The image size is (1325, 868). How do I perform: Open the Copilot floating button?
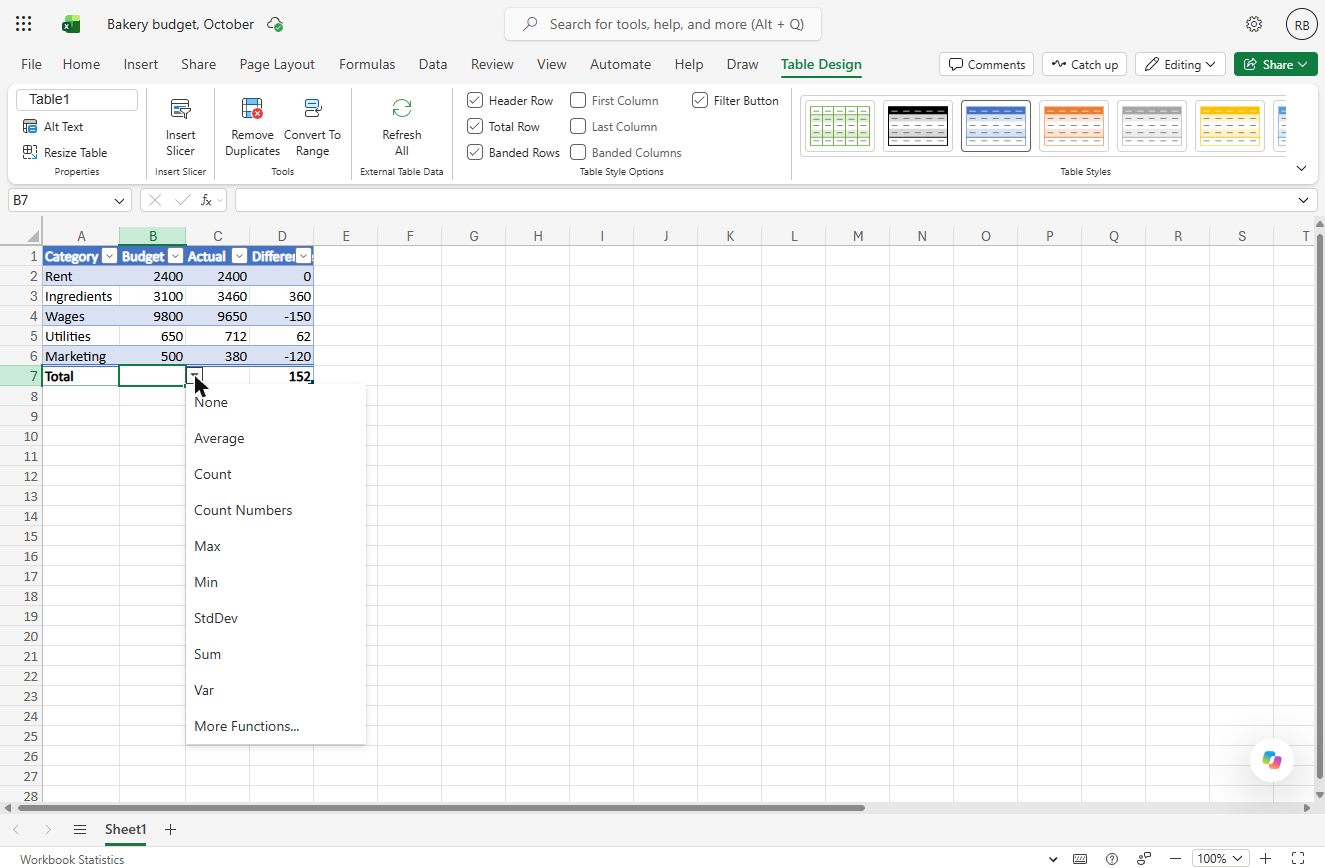tap(1272, 760)
